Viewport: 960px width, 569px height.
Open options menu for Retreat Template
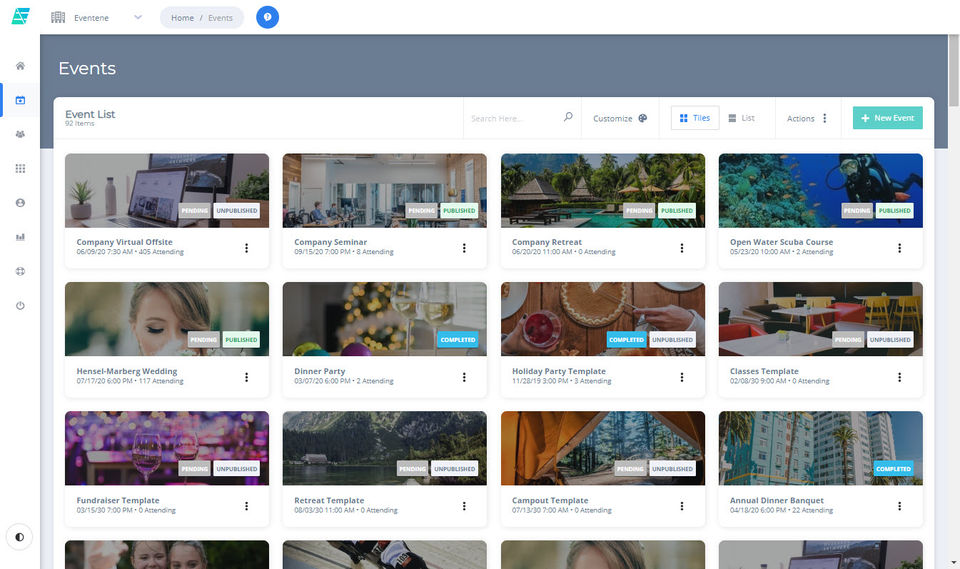point(464,506)
